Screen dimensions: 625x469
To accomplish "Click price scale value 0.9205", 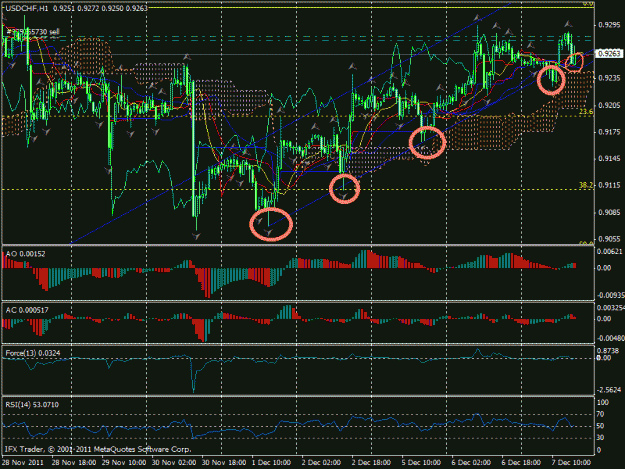I will point(609,106).
